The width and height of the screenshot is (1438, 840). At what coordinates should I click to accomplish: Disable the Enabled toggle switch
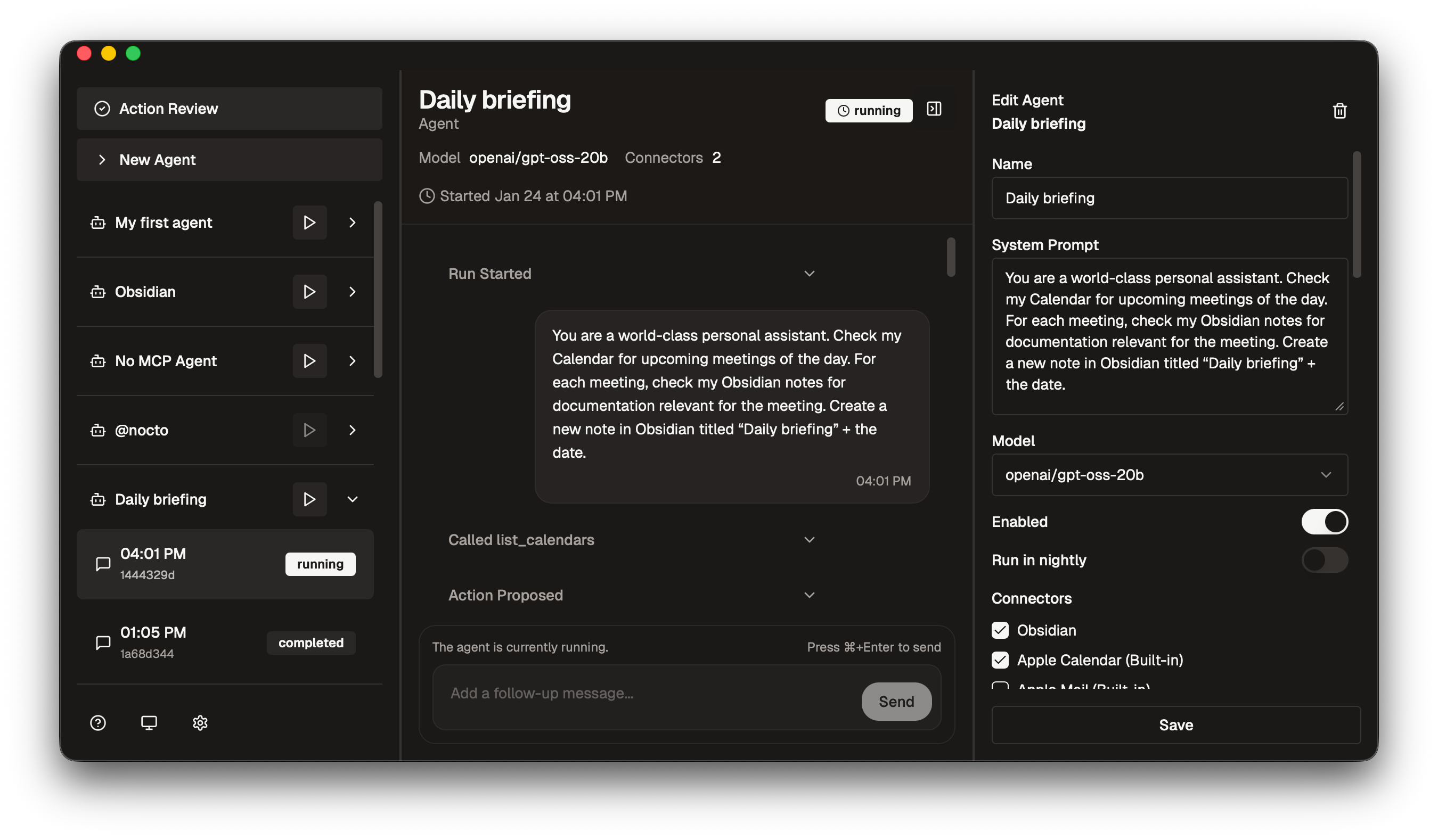[x=1324, y=522]
